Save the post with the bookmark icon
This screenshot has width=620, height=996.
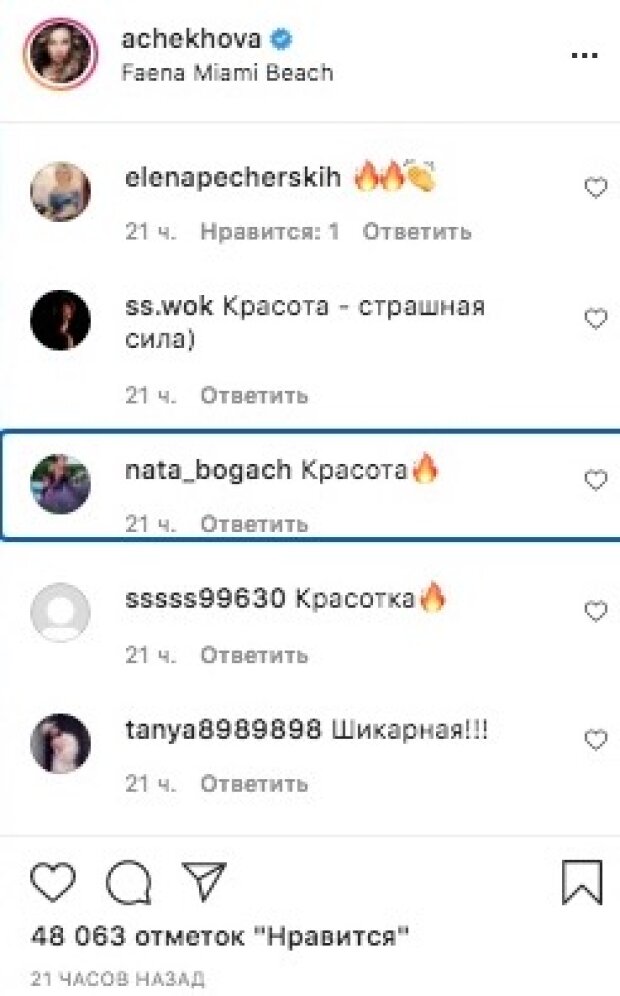pos(582,882)
